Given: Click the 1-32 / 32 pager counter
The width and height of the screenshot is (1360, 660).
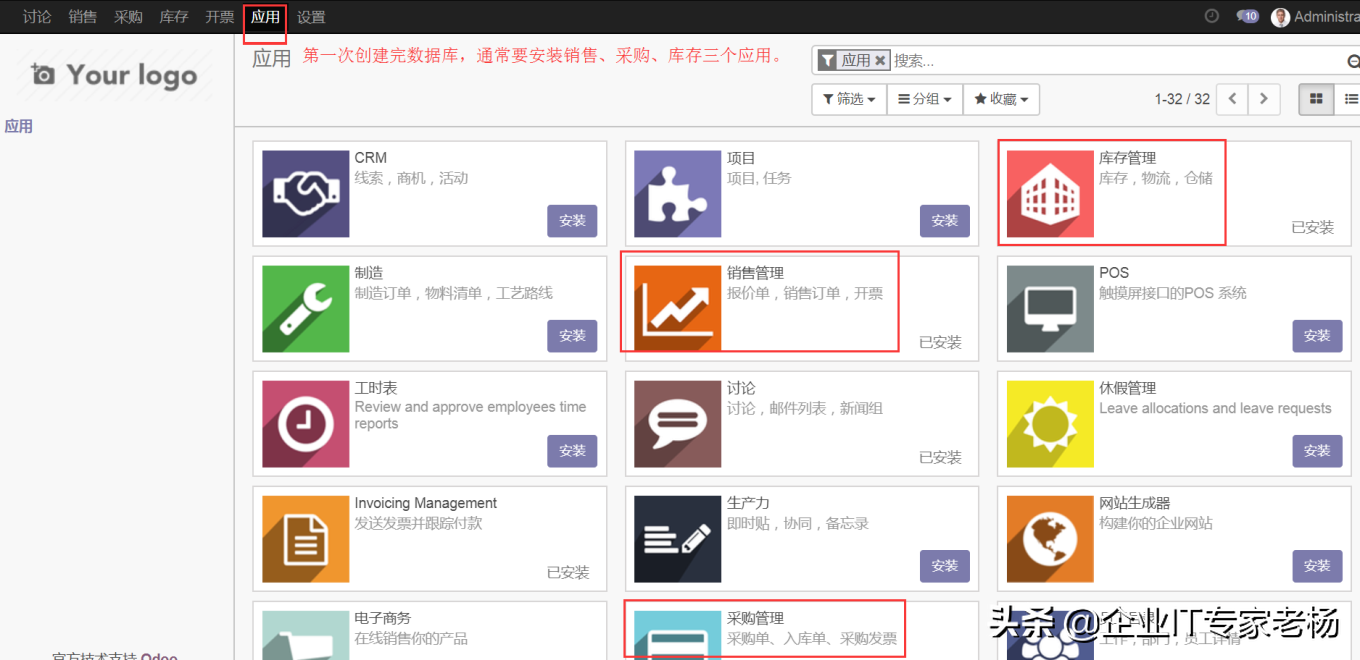Looking at the screenshot, I should pyautogui.click(x=1182, y=99).
